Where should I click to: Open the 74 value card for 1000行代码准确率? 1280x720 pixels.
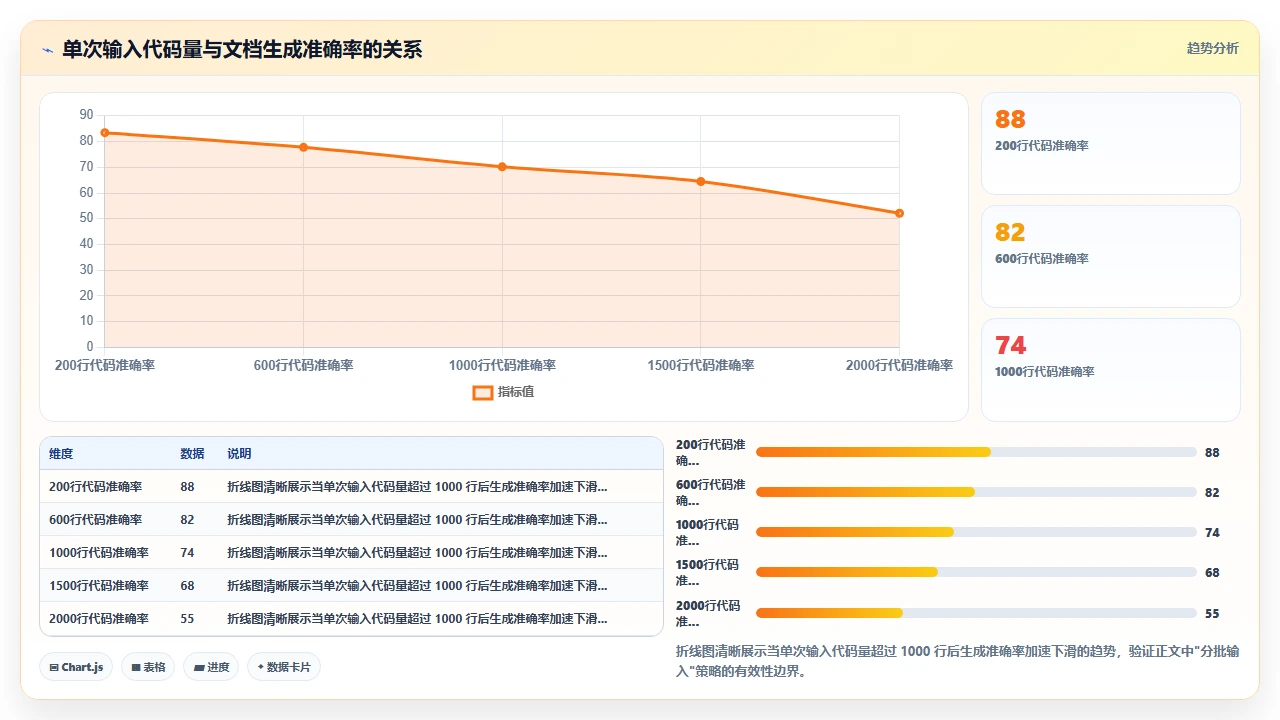(x=1110, y=369)
